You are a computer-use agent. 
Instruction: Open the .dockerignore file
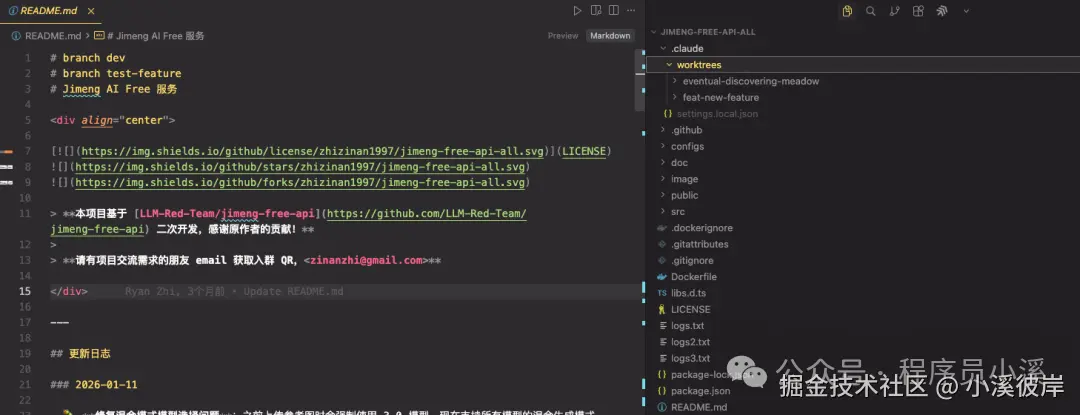(x=702, y=228)
